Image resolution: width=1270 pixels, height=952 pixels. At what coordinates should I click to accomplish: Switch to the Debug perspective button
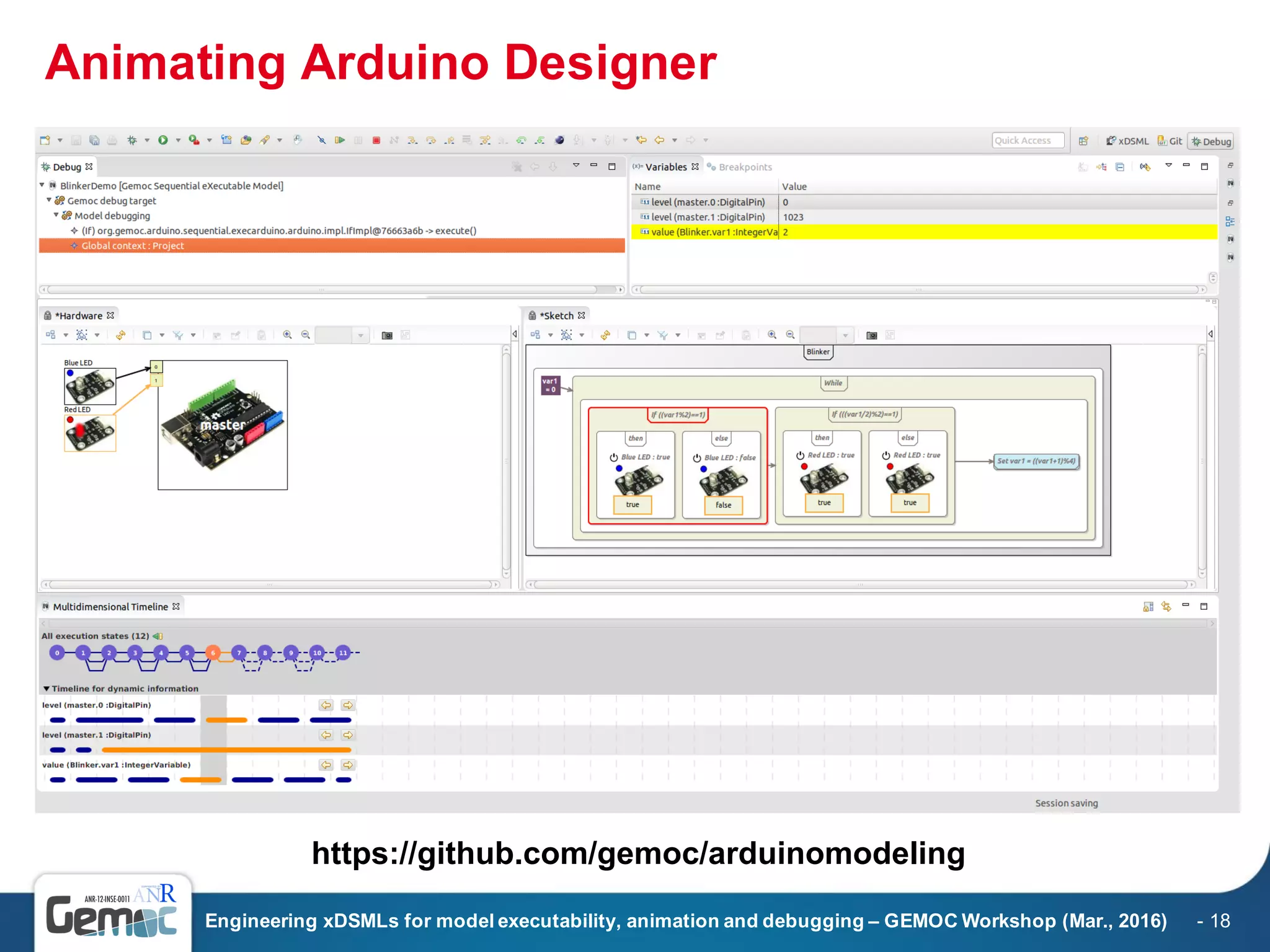[x=1211, y=141]
